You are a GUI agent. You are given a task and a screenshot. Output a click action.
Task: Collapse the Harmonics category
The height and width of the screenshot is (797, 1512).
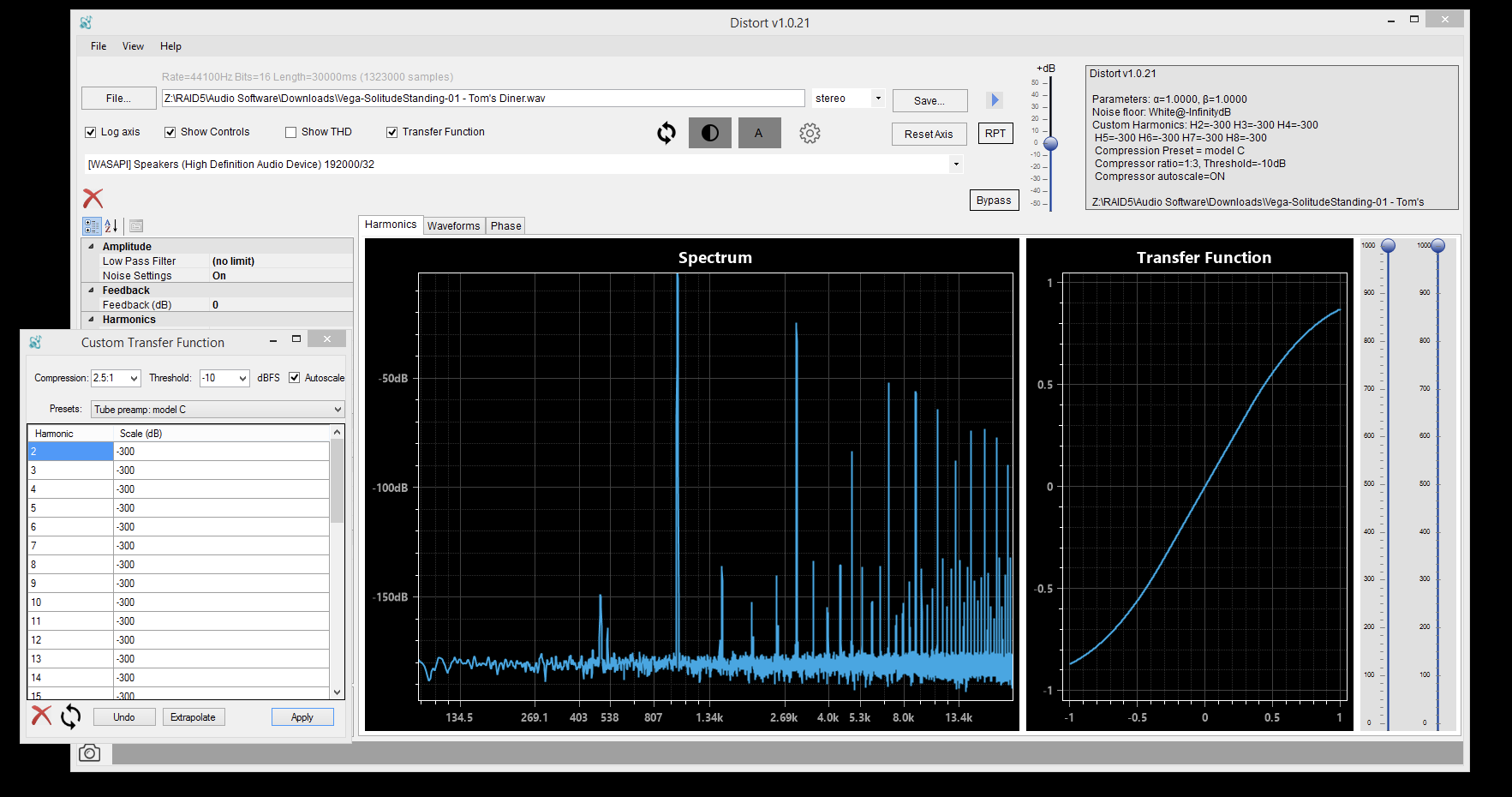click(x=92, y=320)
